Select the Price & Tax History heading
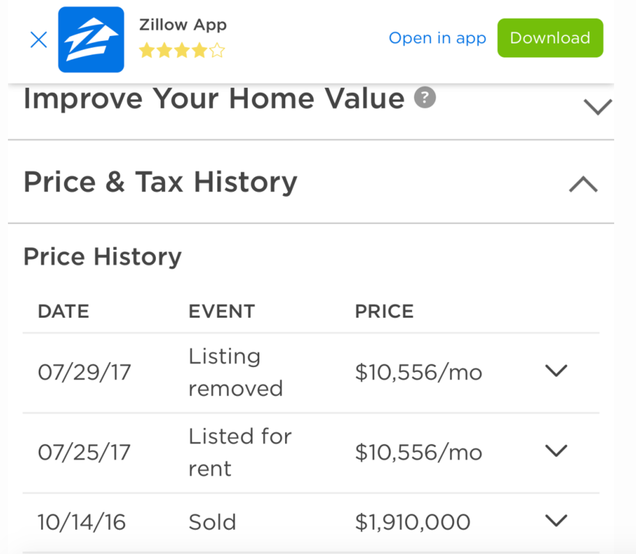This screenshot has width=636, height=554. 161,182
